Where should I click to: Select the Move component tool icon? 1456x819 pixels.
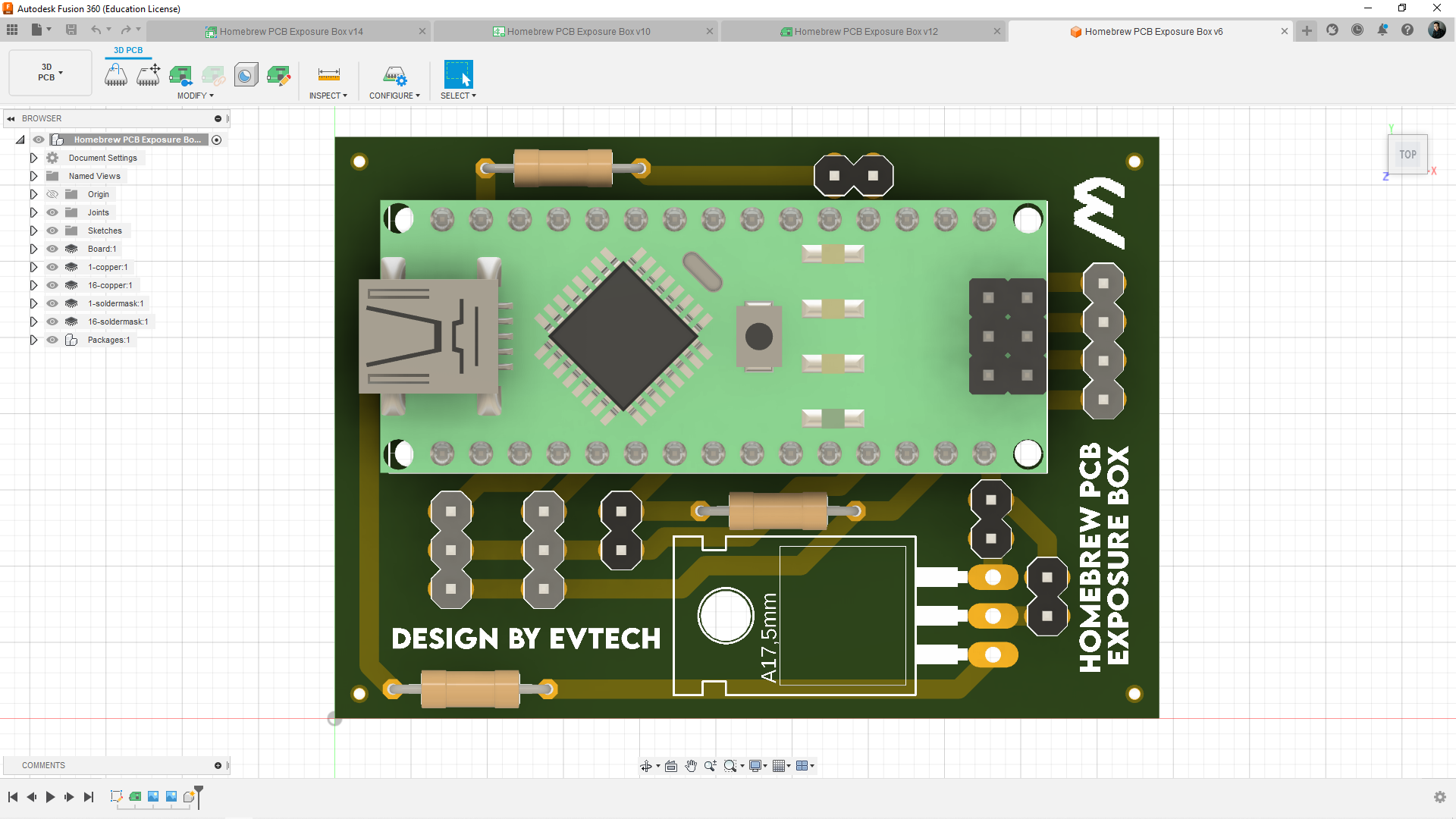point(148,75)
